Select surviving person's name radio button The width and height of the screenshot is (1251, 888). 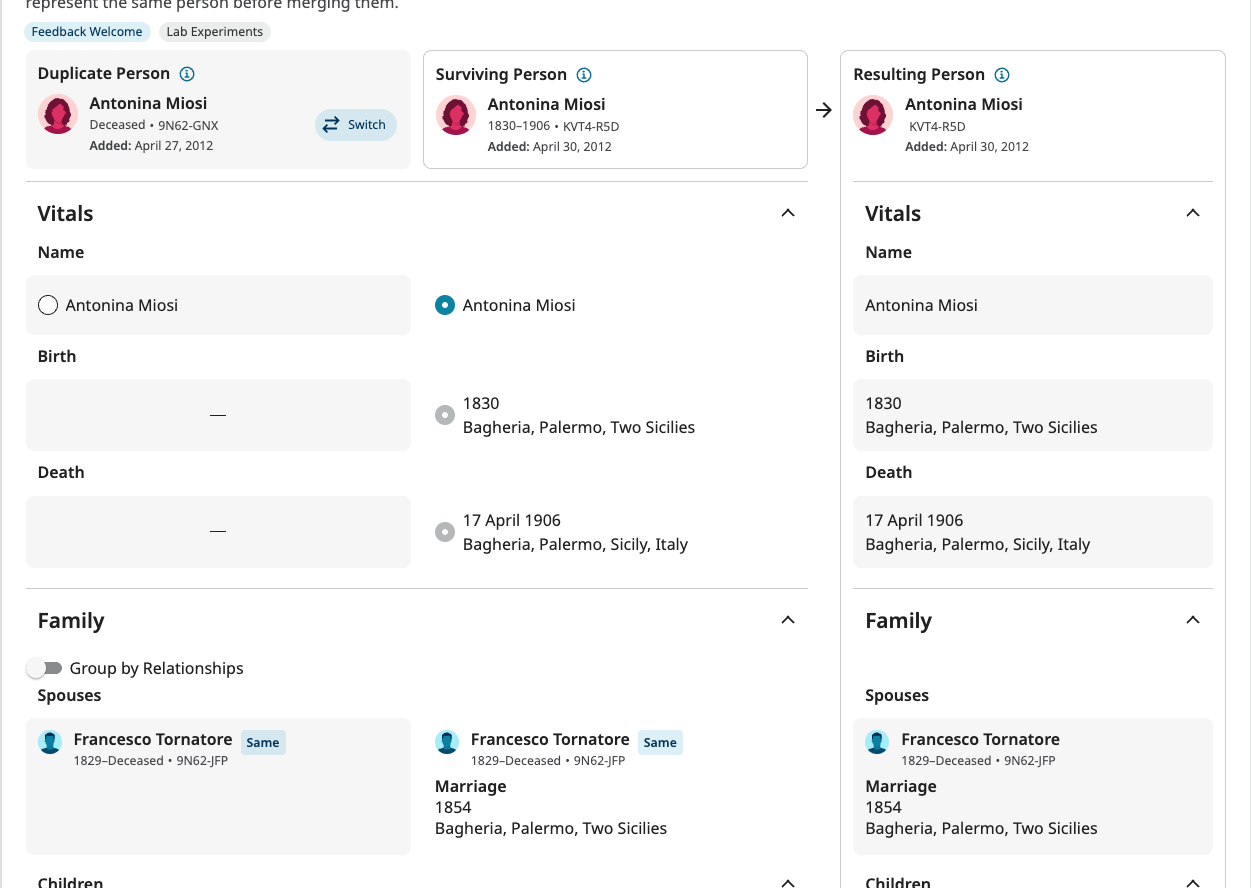pos(445,305)
